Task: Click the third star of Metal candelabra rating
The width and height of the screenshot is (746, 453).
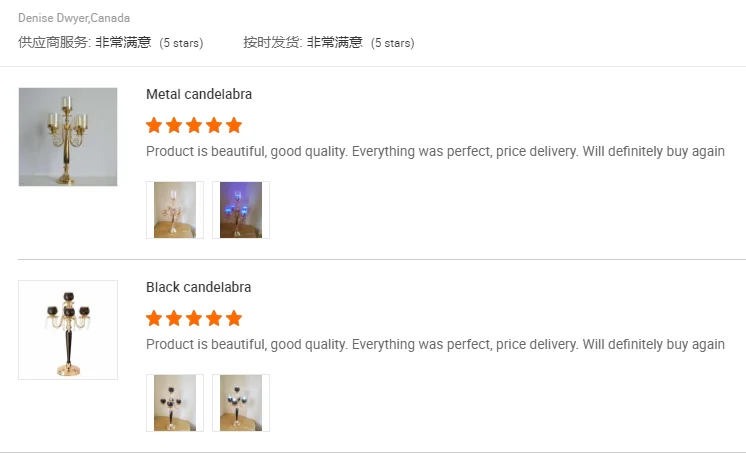Action: point(194,125)
